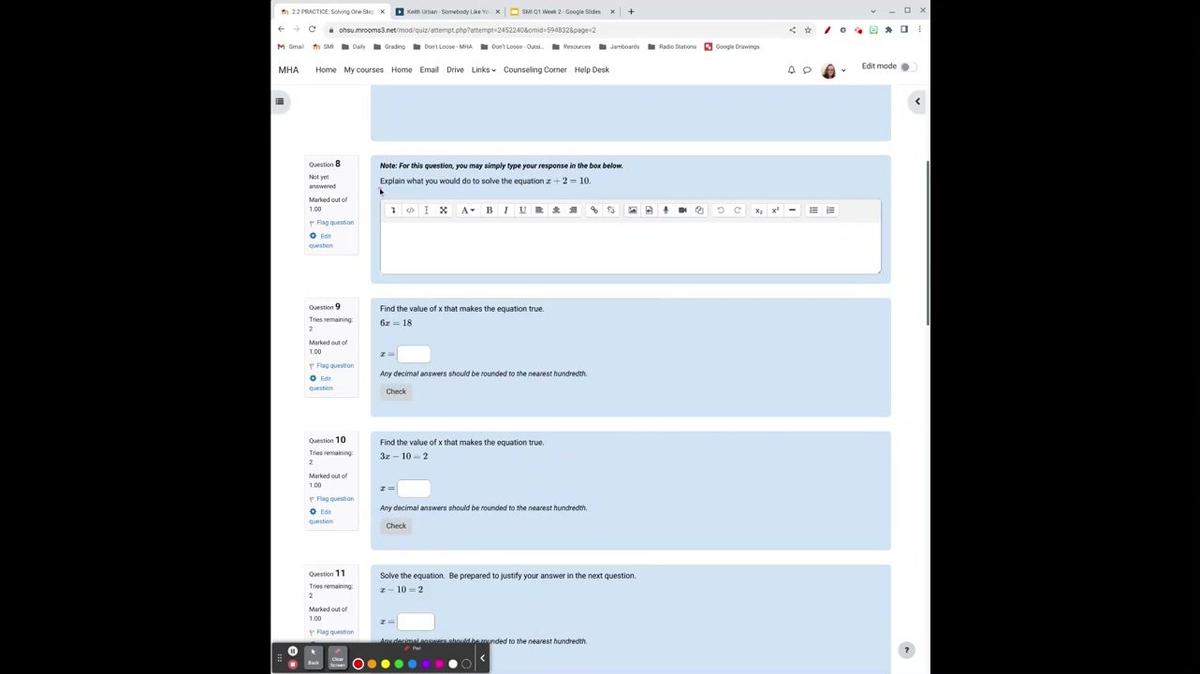The image size is (1200, 674).
Task: Click the x answer field for Question 10
Action: click(x=414, y=488)
